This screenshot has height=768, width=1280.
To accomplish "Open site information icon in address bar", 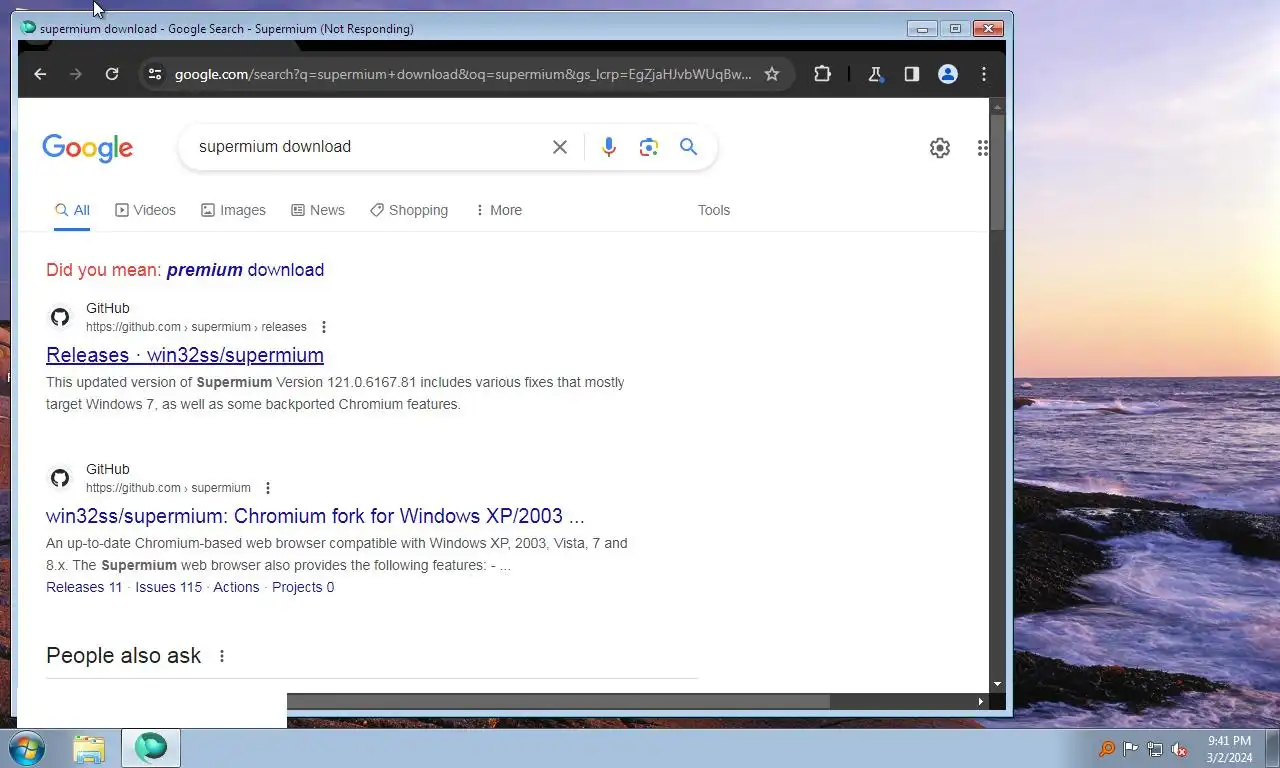I will click(154, 74).
